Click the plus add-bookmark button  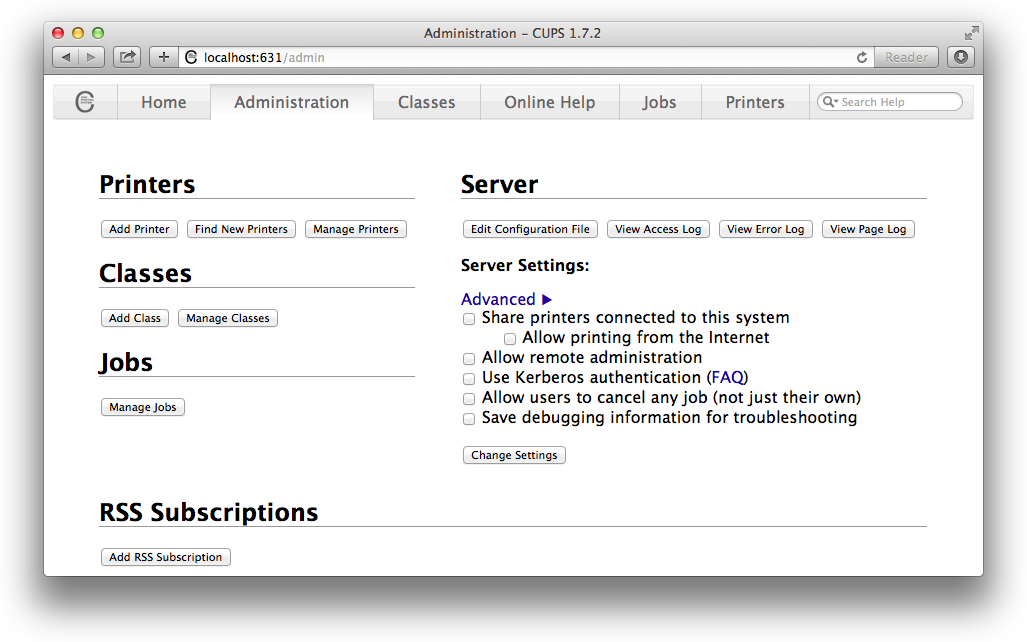click(x=164, y=57)
